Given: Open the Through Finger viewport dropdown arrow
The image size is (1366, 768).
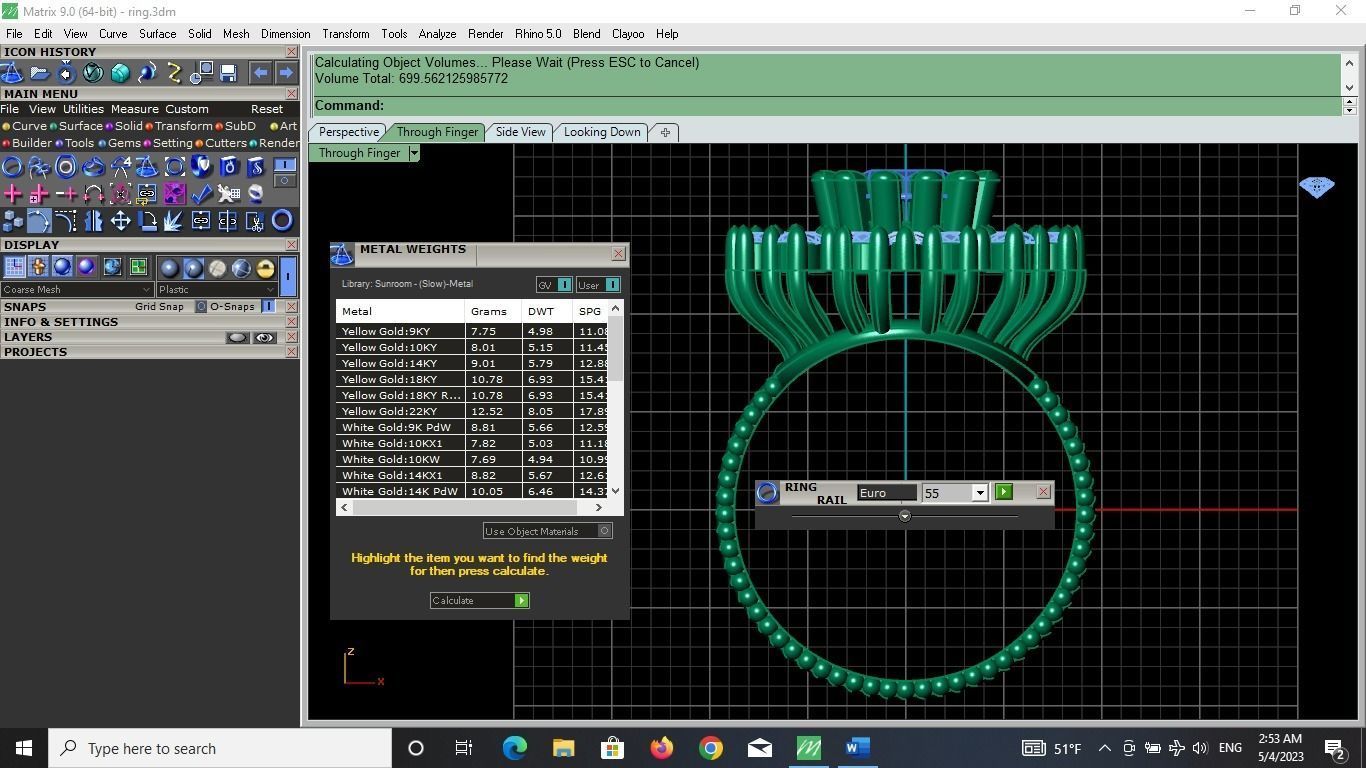Looking at the screenshot, I should tap(414, 153).
